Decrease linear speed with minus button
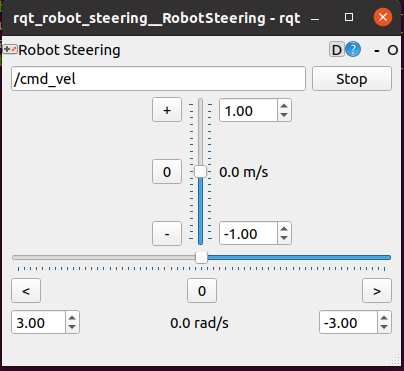 [167, 234]
